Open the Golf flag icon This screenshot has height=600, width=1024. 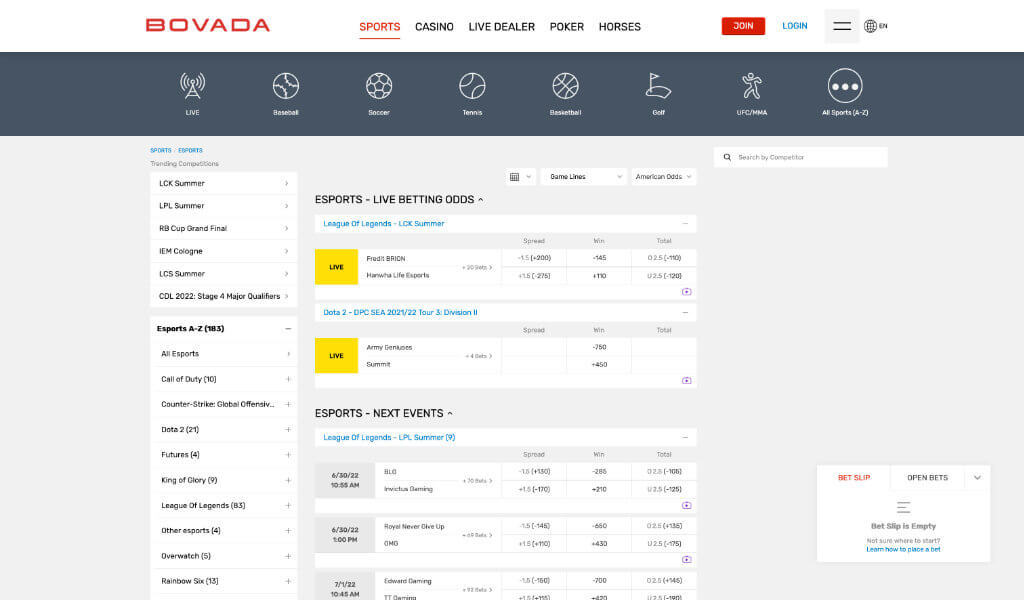click(x=658, y=86)
